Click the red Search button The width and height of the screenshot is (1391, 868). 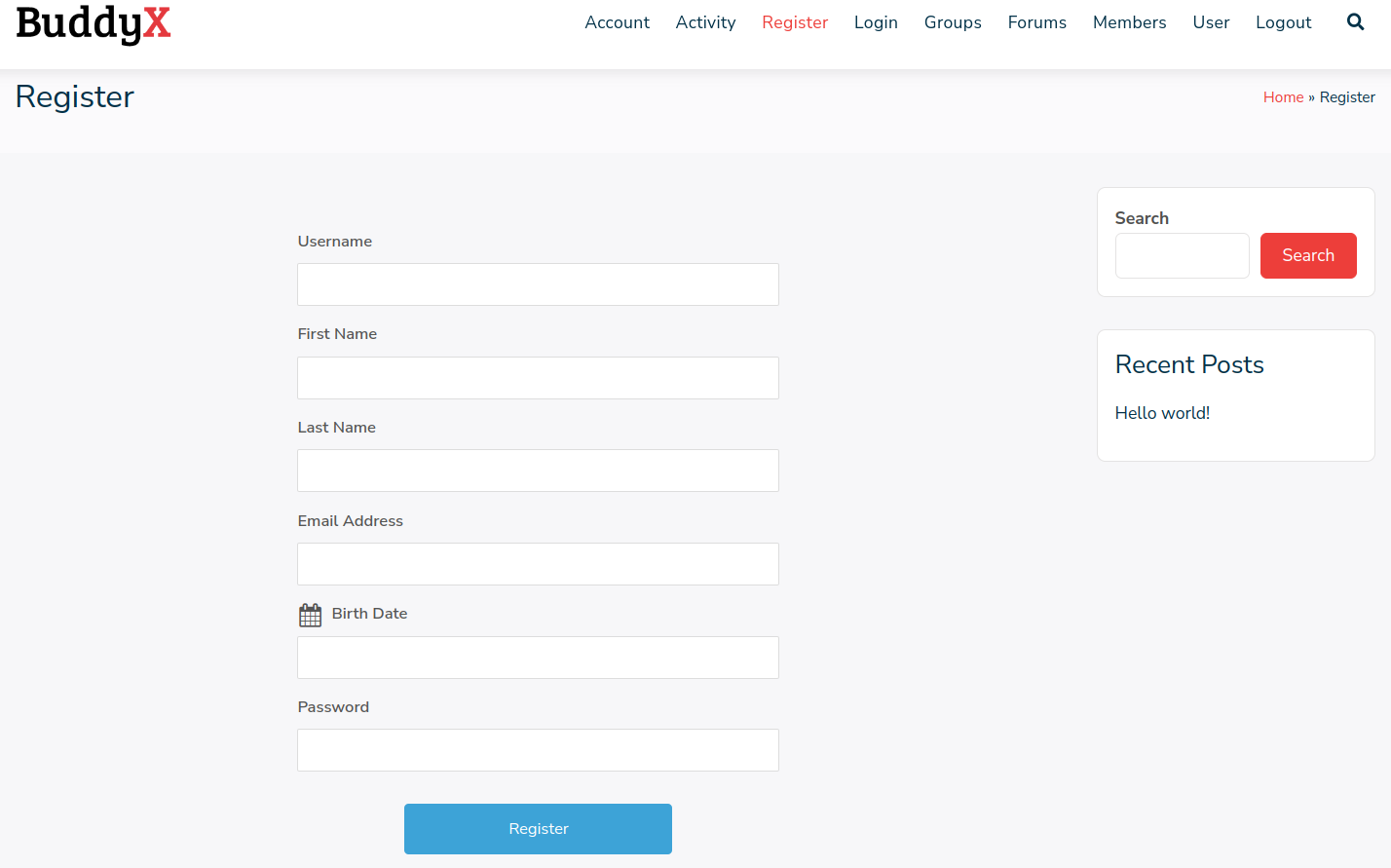coord(1308,255)
